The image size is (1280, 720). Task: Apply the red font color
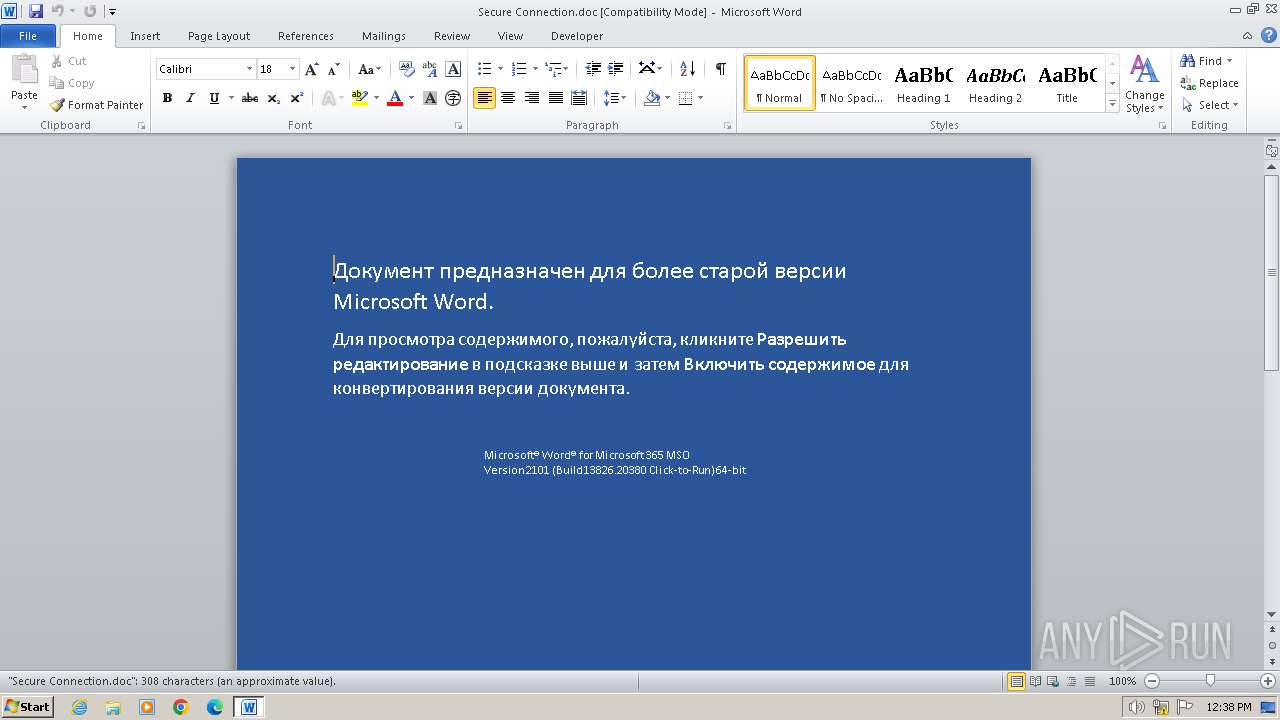pyautogui.click(x=395, y=98)
